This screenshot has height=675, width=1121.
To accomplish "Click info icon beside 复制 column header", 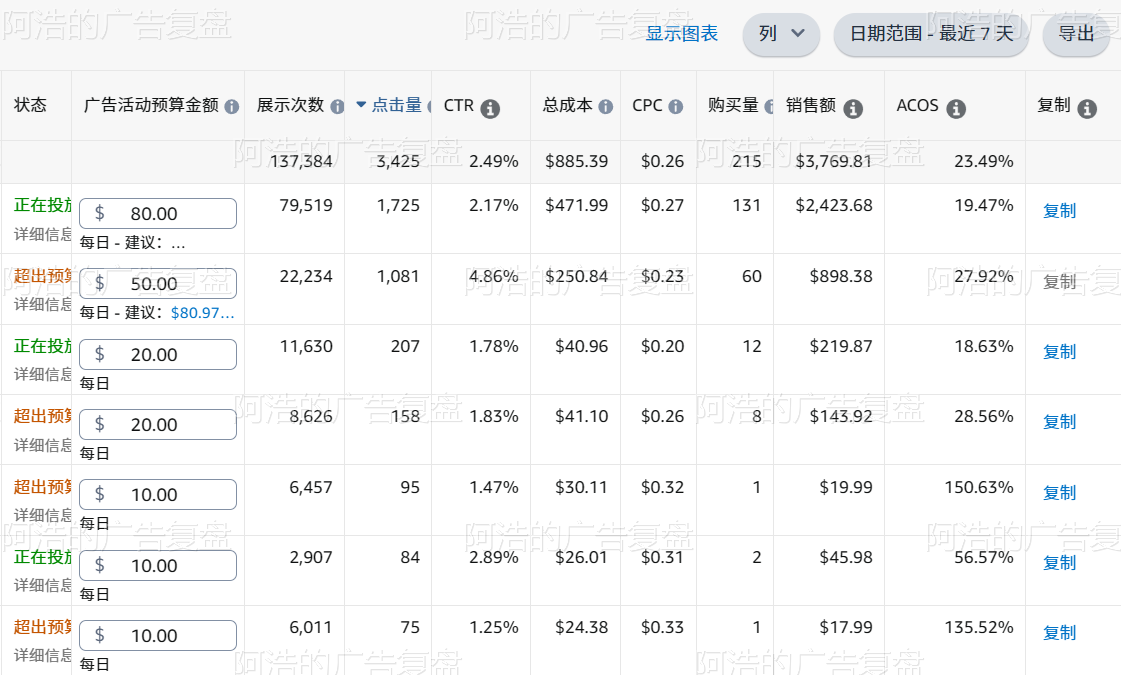I will (1087, 109).
